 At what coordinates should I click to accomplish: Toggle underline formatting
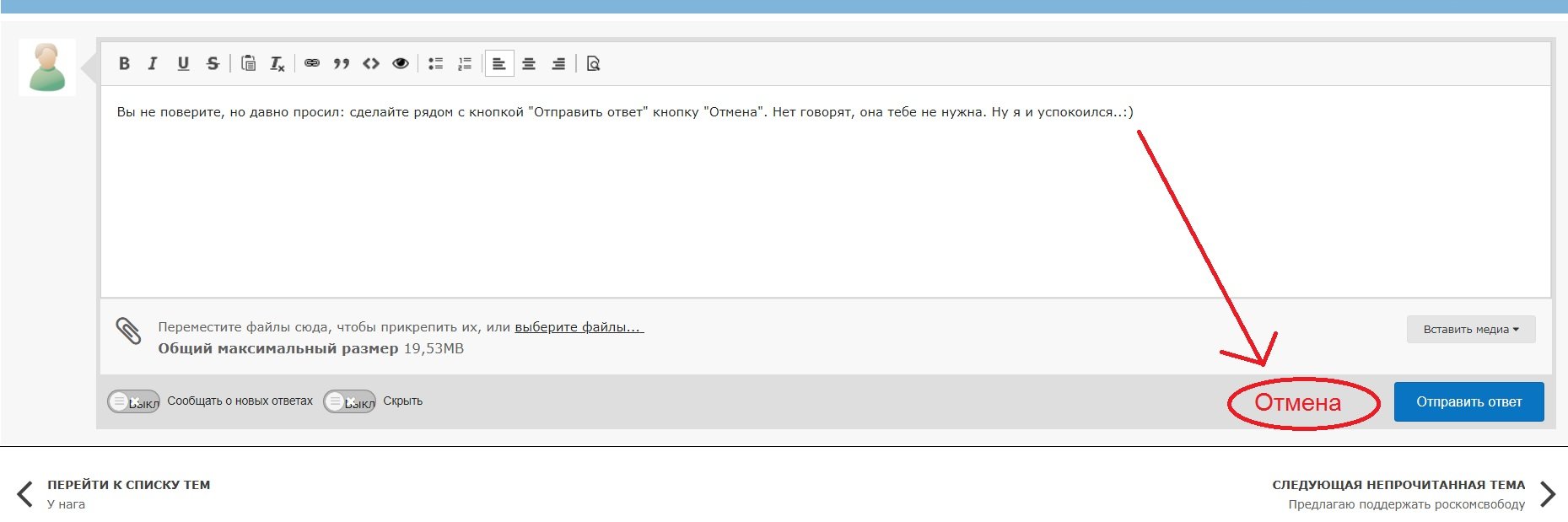(183, 63)
